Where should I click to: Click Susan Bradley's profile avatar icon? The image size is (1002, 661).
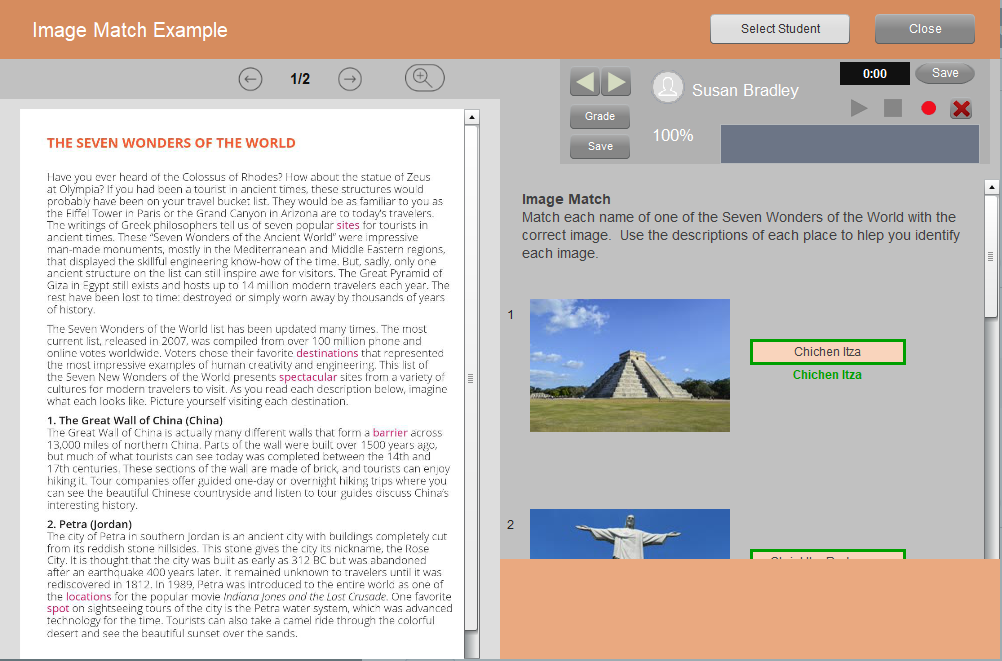point(667,88)
